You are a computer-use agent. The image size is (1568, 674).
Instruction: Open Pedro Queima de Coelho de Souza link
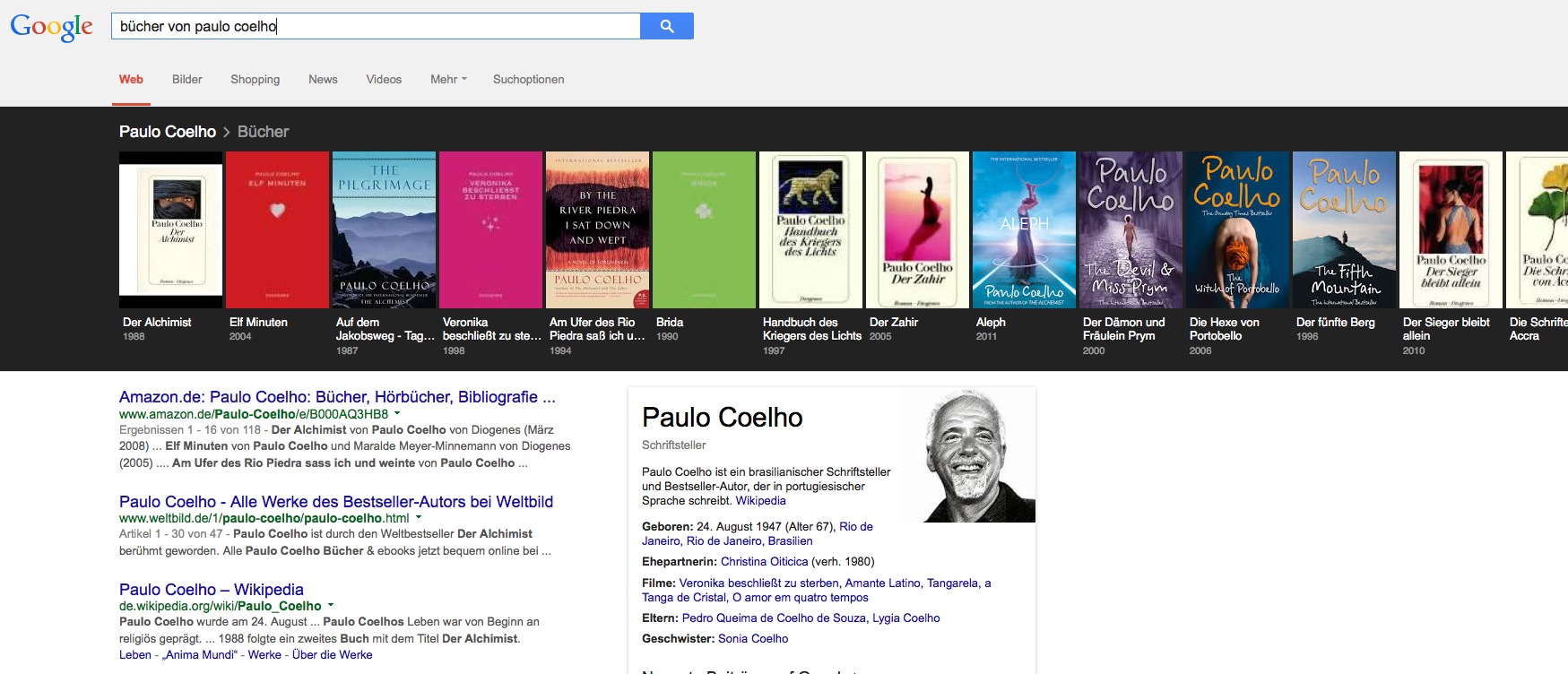(775, 618)
